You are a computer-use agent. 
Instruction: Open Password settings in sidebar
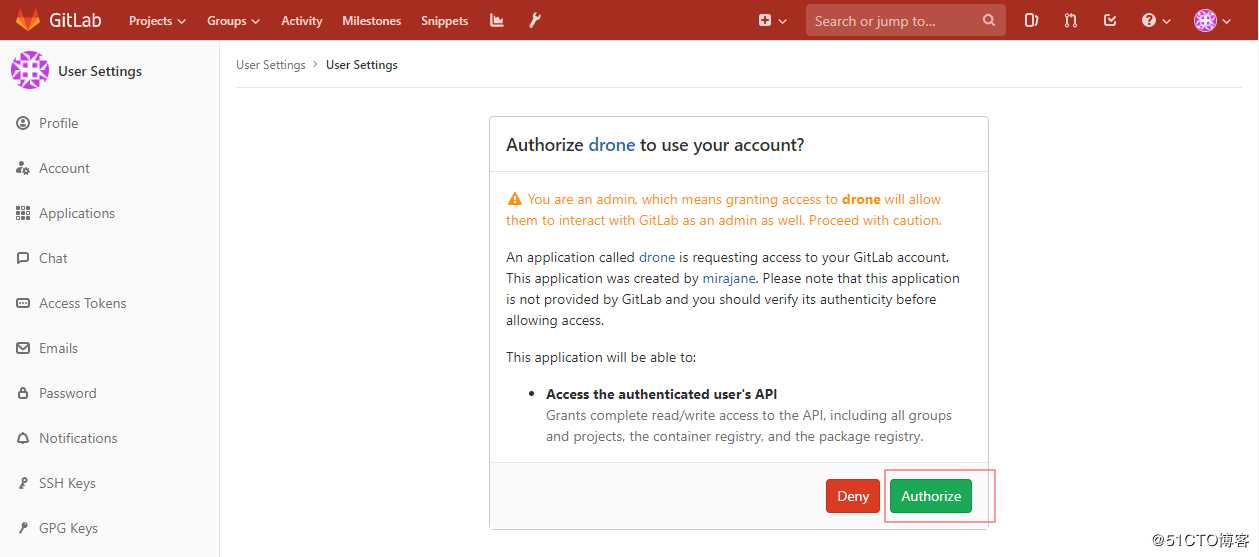coord(68,393)
